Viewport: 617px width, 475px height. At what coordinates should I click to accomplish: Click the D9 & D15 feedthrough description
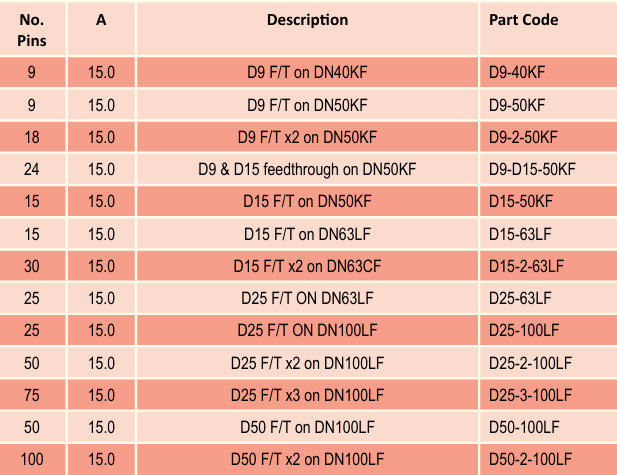point(307,170)
